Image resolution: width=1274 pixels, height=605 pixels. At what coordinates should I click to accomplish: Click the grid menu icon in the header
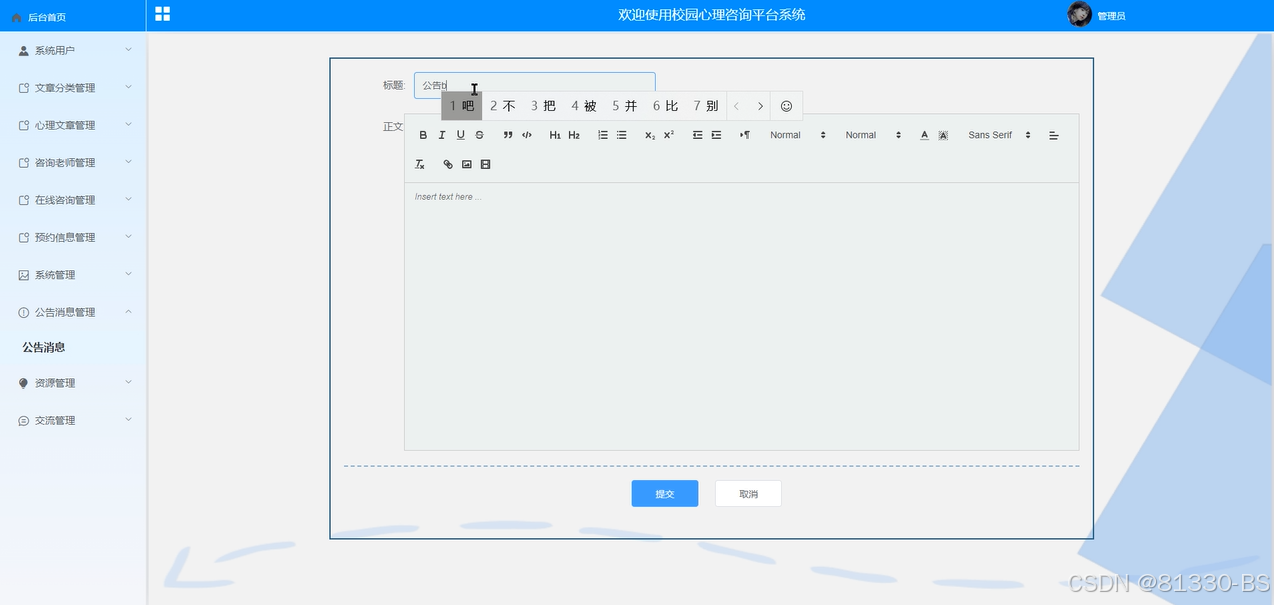(162, 14)
